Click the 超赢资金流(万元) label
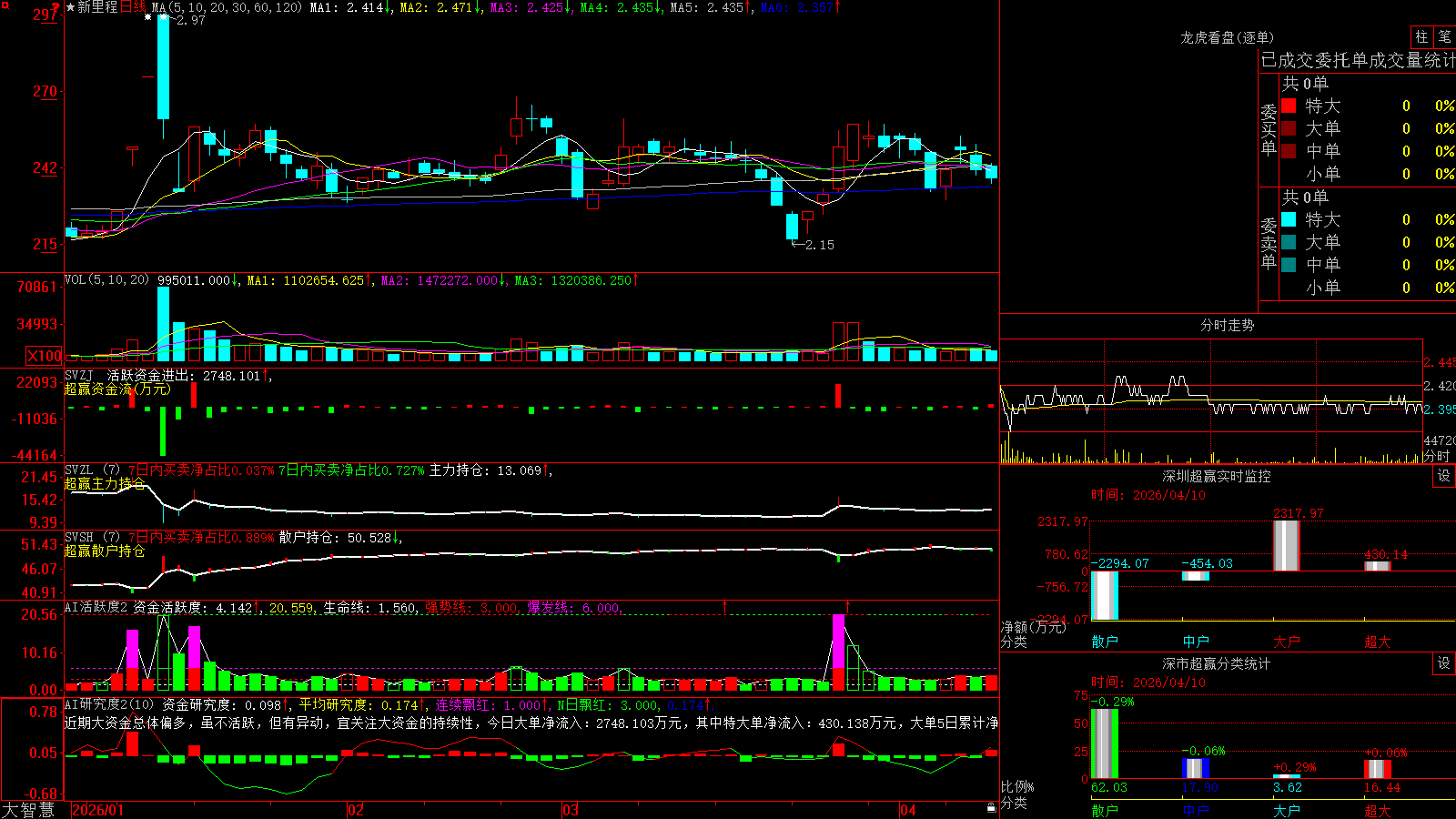This screenshot has height=819, width=1456. 117,389
